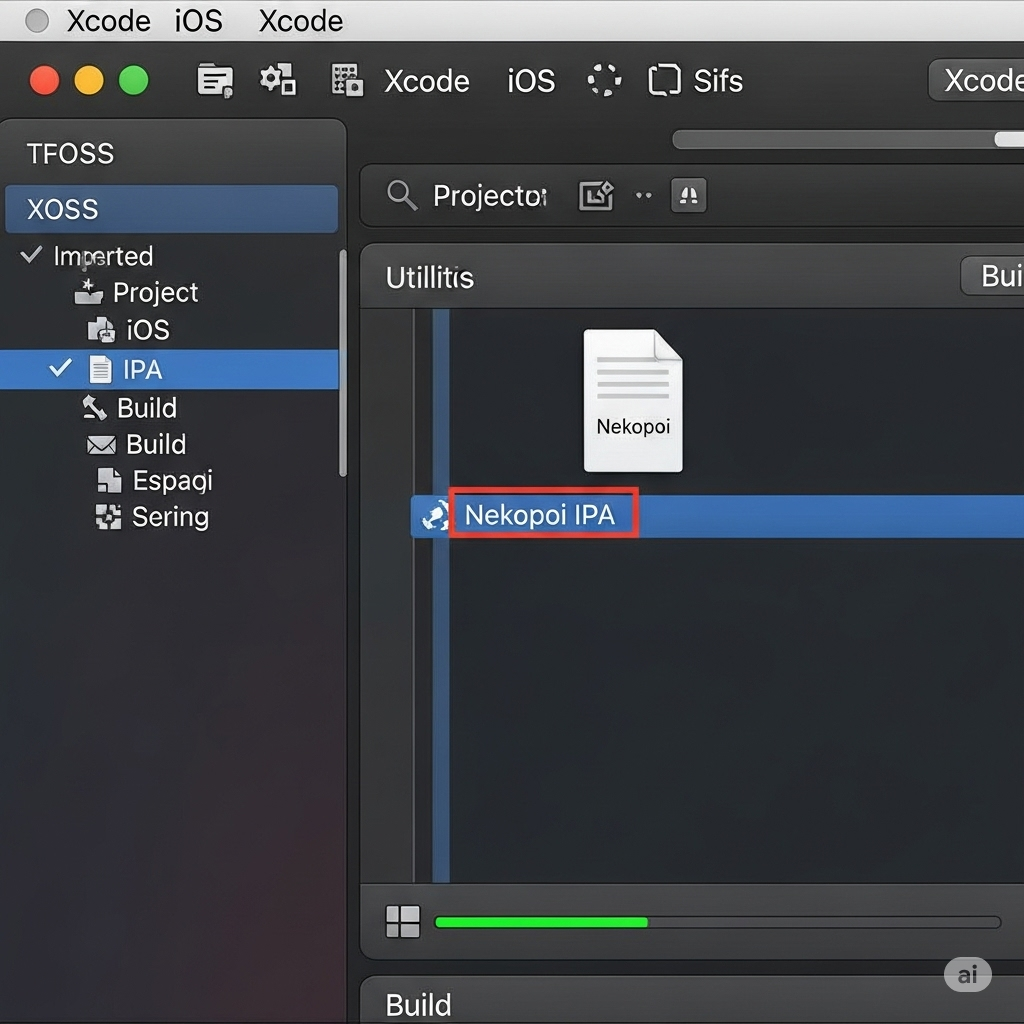Click the yellow minimize window button
The width and height of the screenshot is (1024, 1024).
89,80
